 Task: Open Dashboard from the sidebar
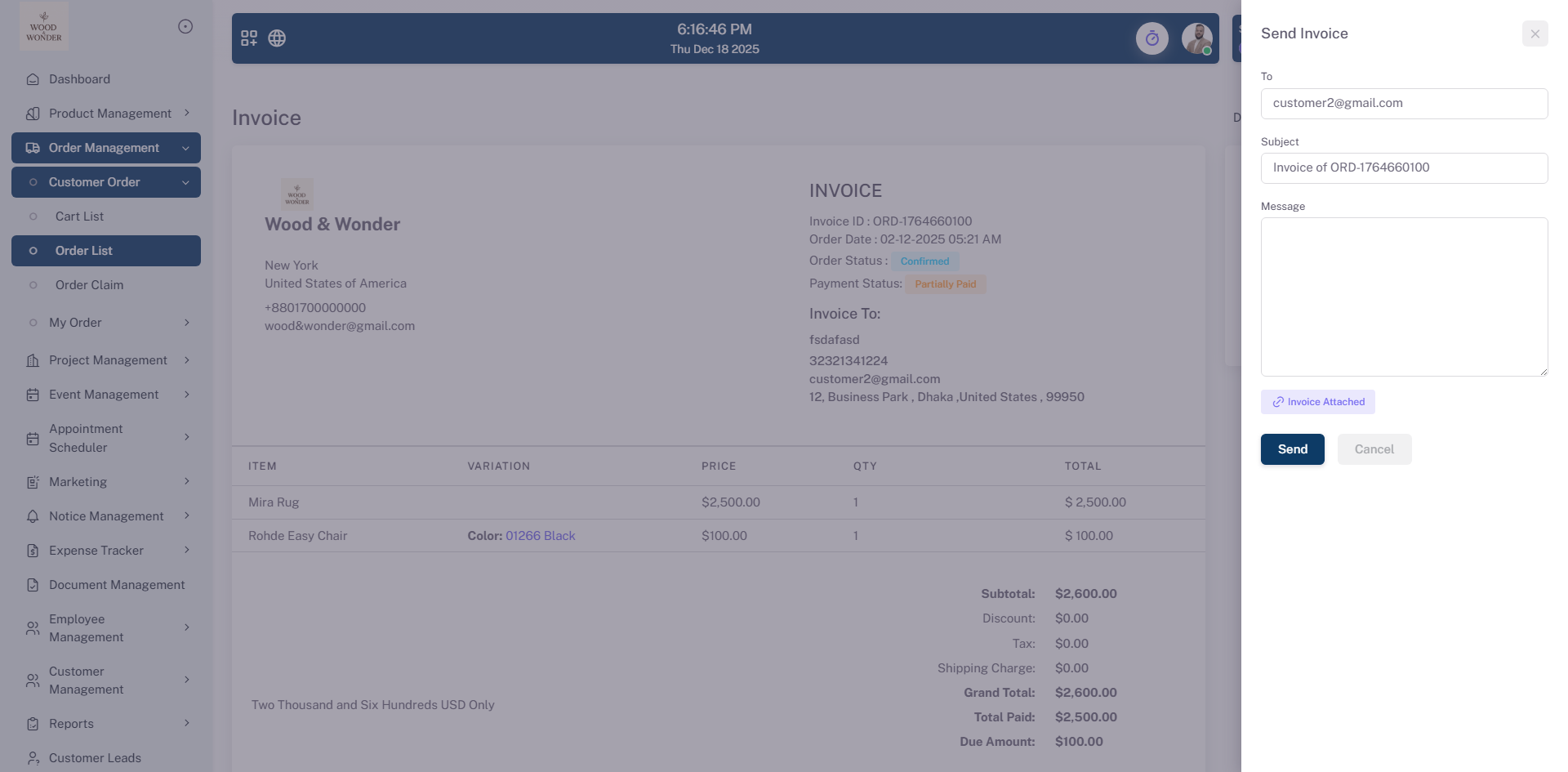pyautogui.click(x=79, y=79)
